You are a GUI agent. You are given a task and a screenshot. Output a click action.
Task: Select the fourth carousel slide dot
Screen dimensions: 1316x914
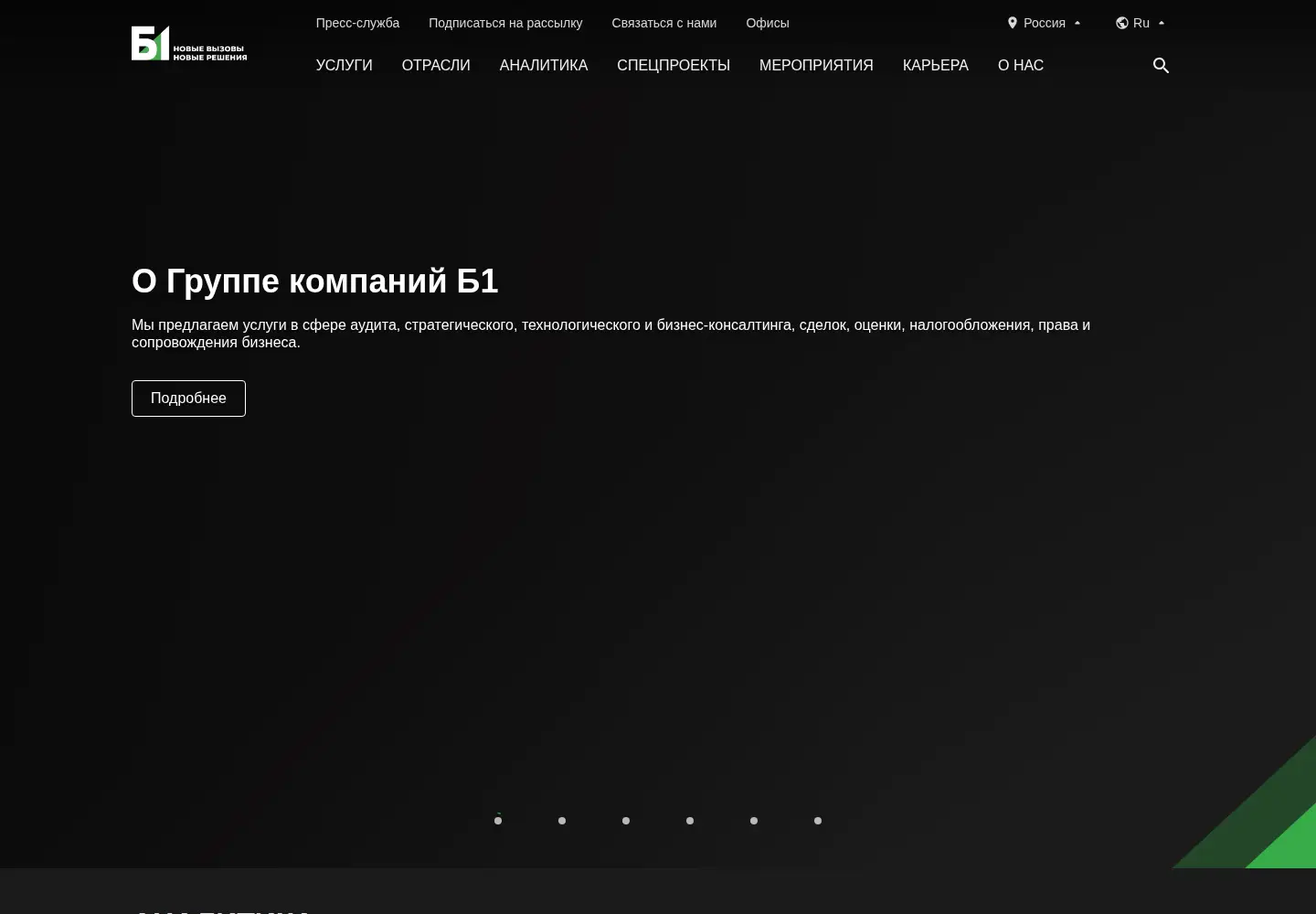[x=690, y=821]
